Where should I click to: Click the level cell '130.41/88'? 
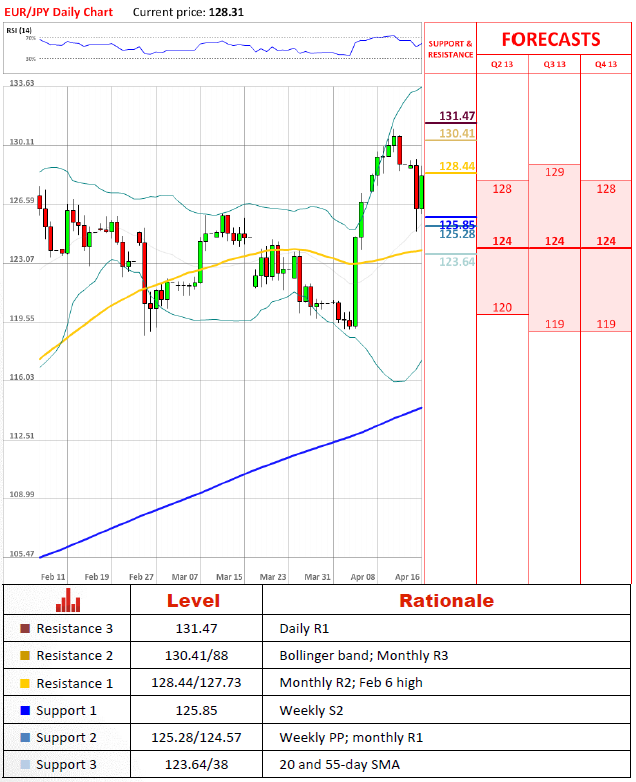click(197, 655)
